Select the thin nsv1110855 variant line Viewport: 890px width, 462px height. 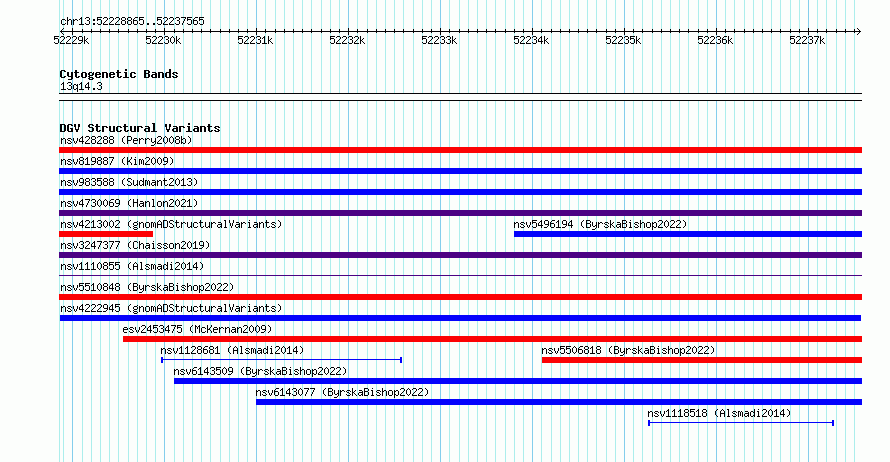click(x=460, y=276)
